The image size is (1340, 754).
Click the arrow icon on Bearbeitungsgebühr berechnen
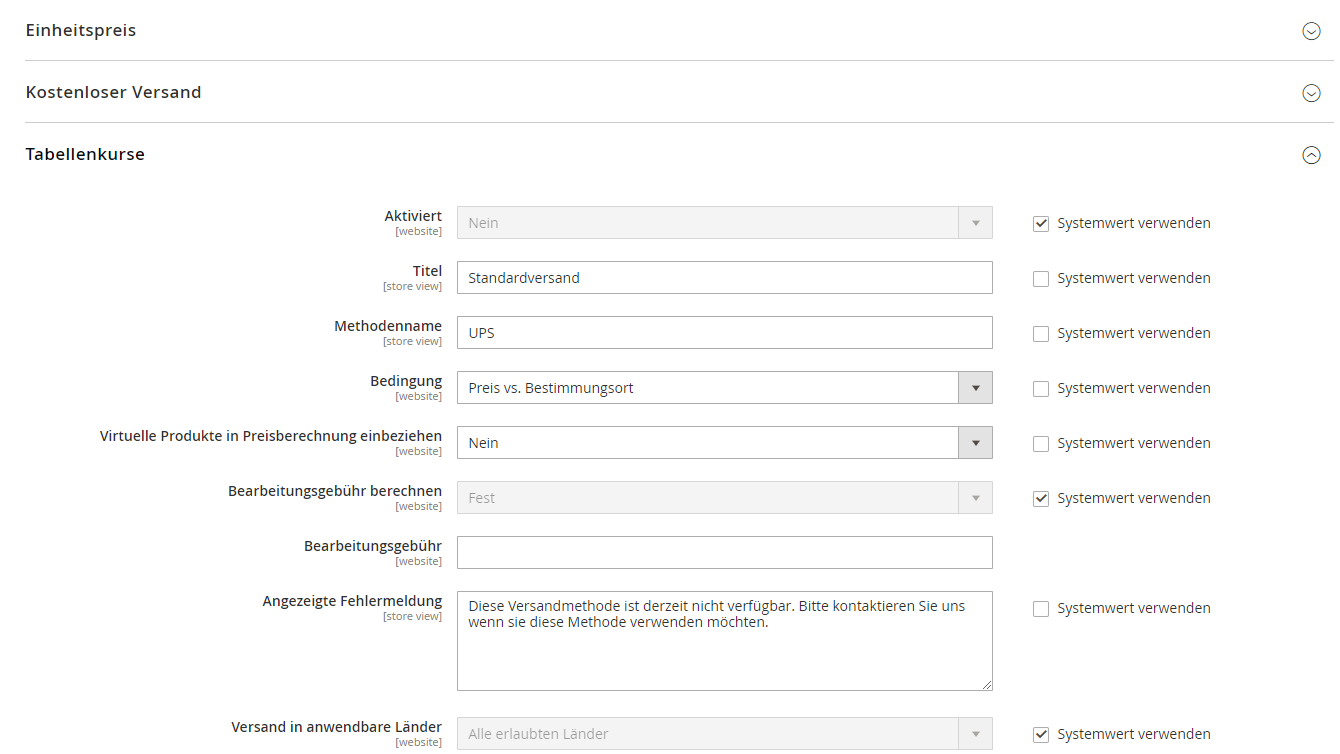(975, 497)
